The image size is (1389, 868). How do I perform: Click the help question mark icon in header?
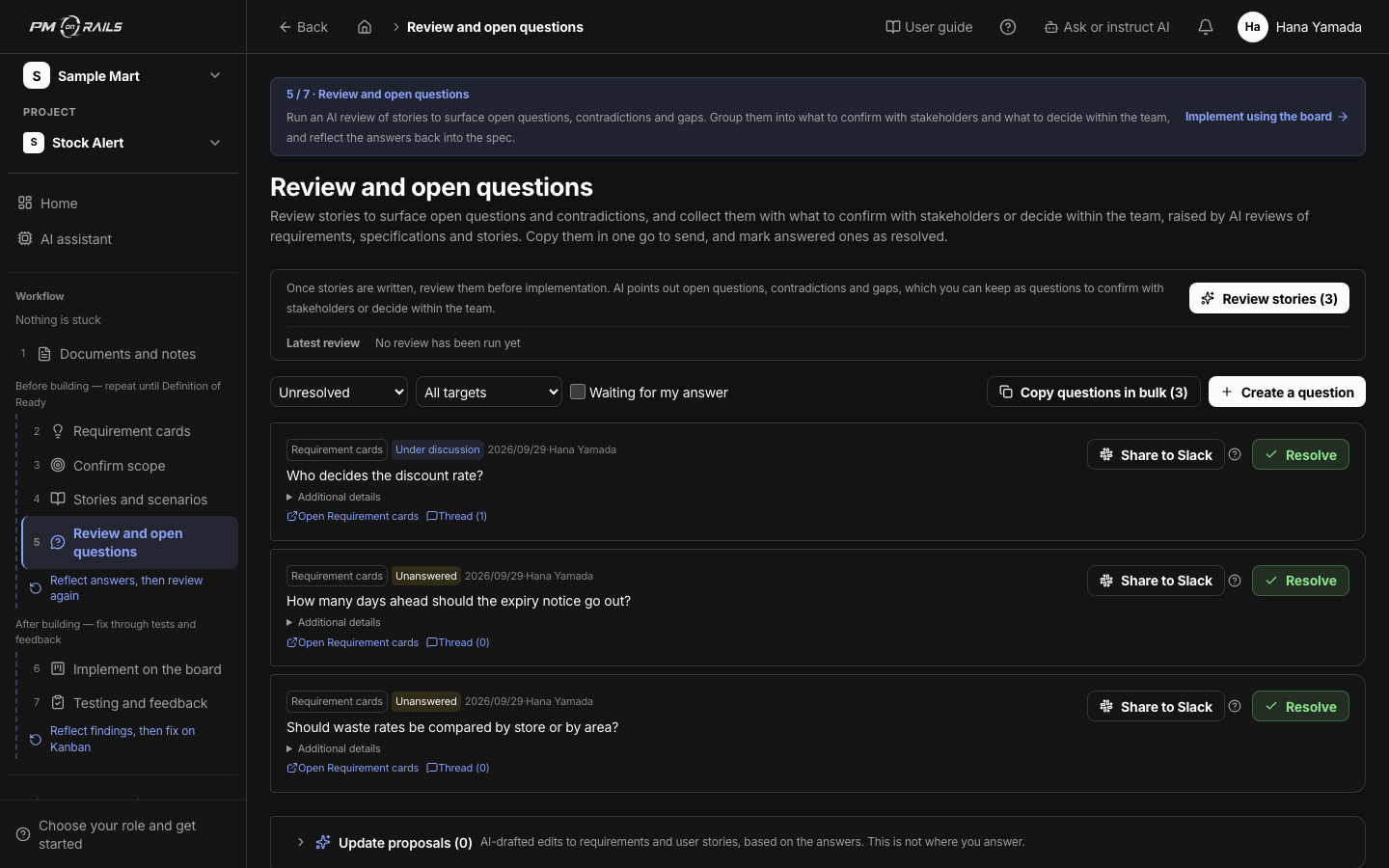pyautogui.click(x=1008, y=27)
